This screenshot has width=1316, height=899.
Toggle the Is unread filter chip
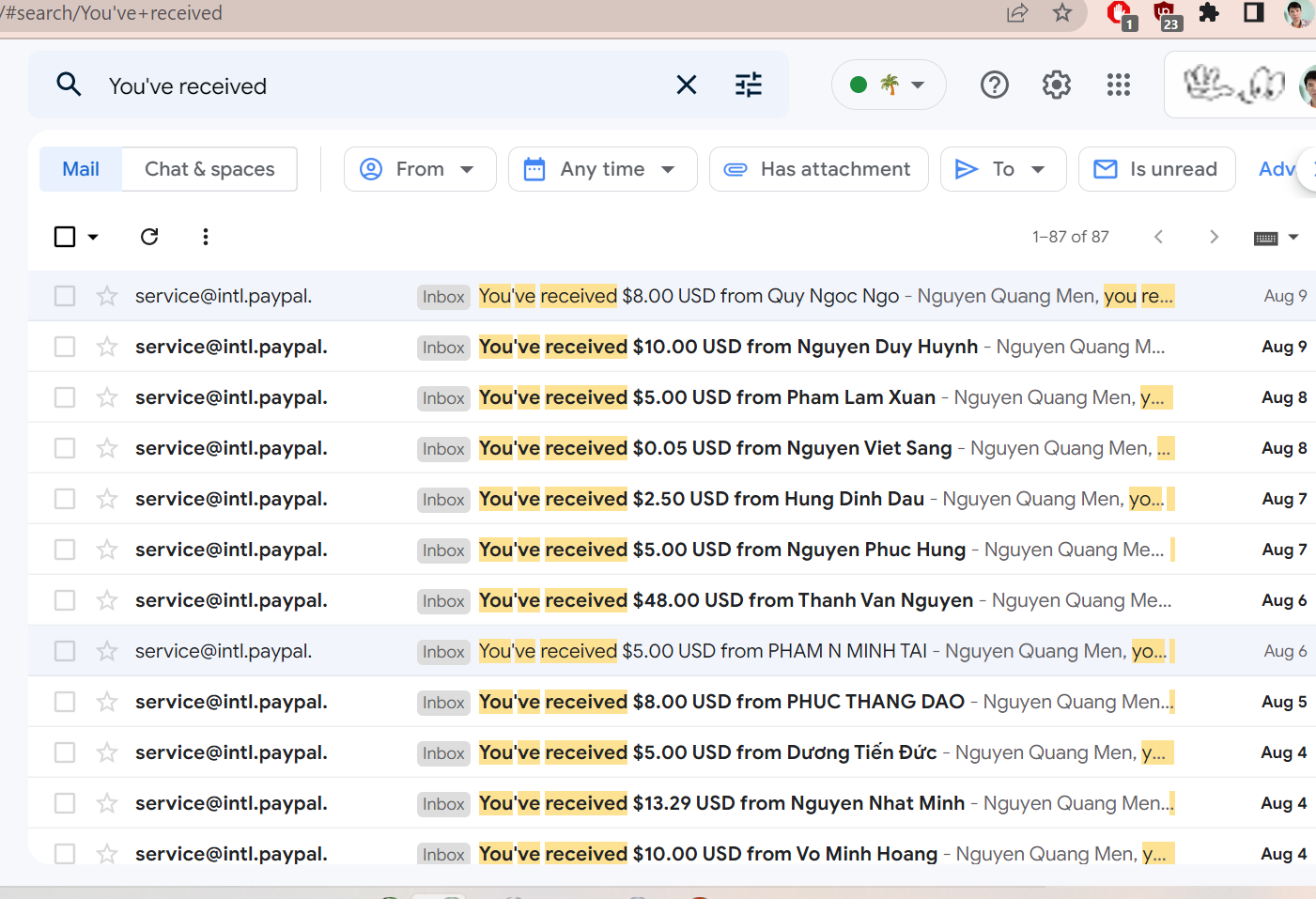pyautogui.click(x=1157, y=169)
